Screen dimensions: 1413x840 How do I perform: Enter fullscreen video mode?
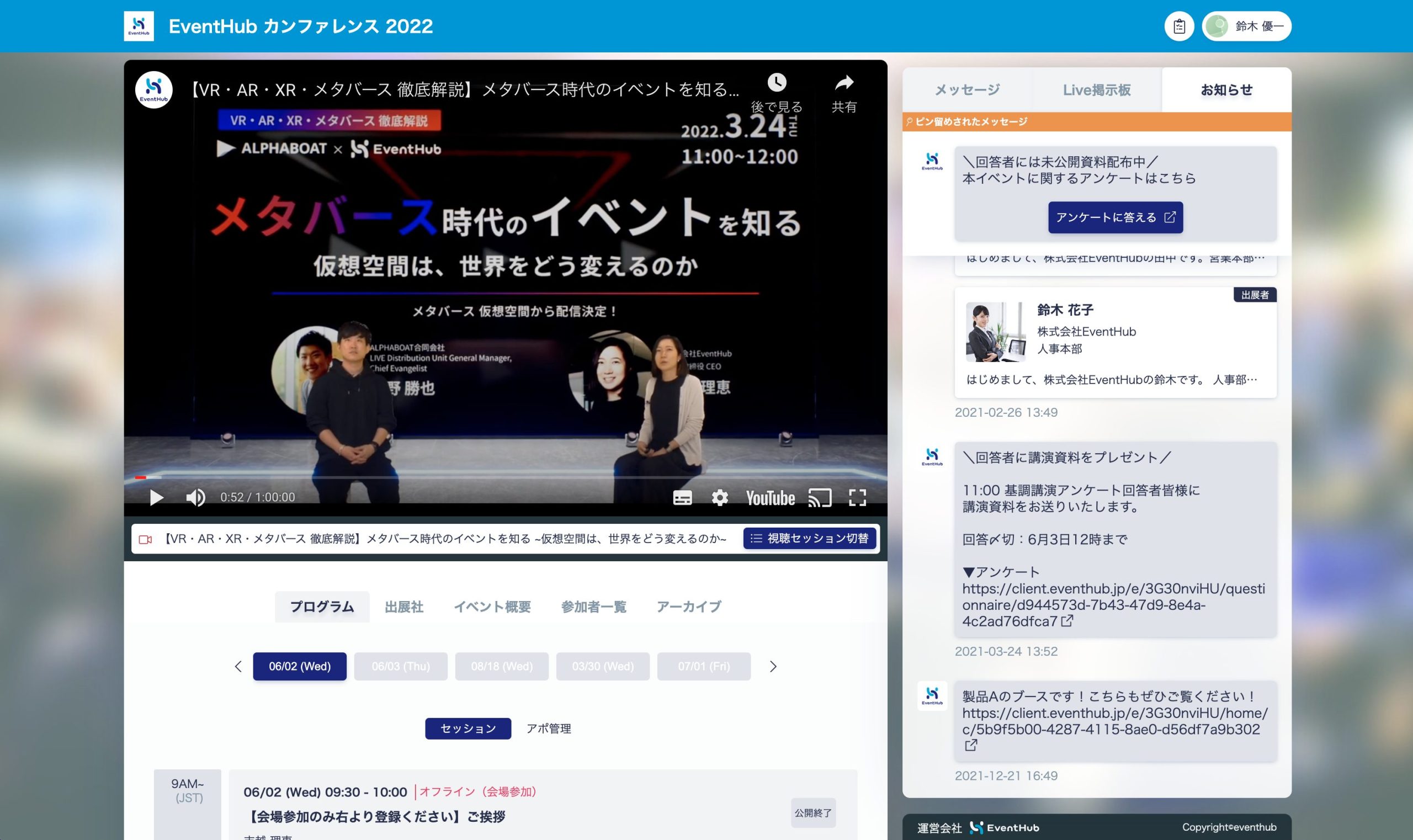click(x=857, y=498)
